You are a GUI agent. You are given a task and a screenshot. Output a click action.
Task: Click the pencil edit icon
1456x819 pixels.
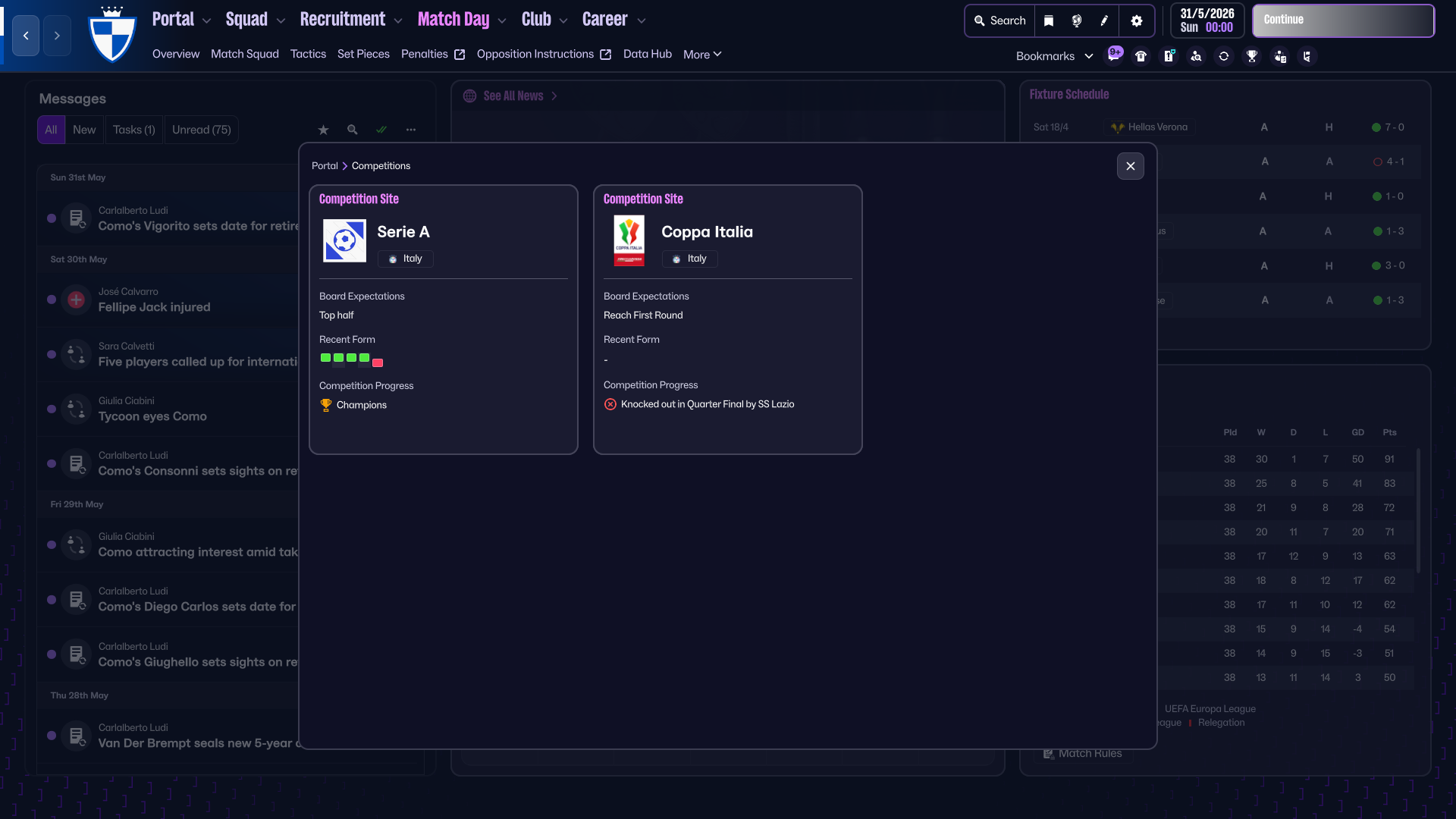pyautogui.click(x=1104, y=21)
